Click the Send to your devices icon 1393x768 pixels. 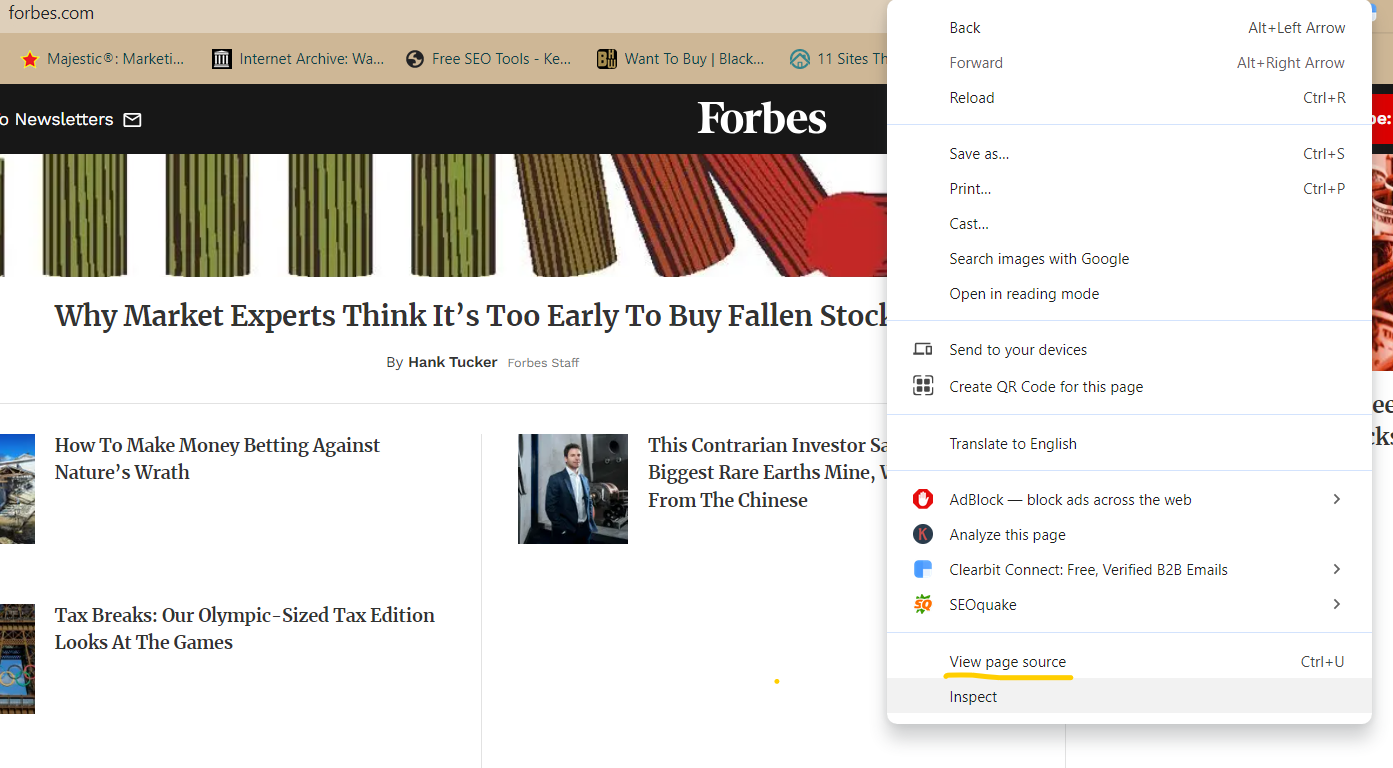[923, 349]
